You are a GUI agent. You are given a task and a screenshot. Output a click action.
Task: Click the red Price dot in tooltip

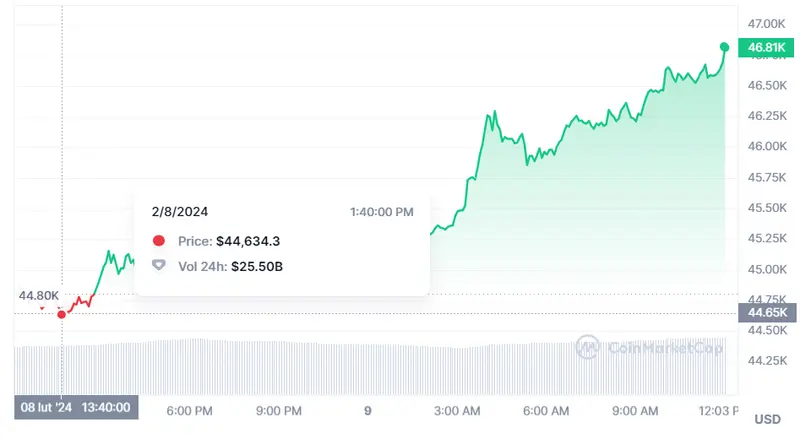point(158,241)
